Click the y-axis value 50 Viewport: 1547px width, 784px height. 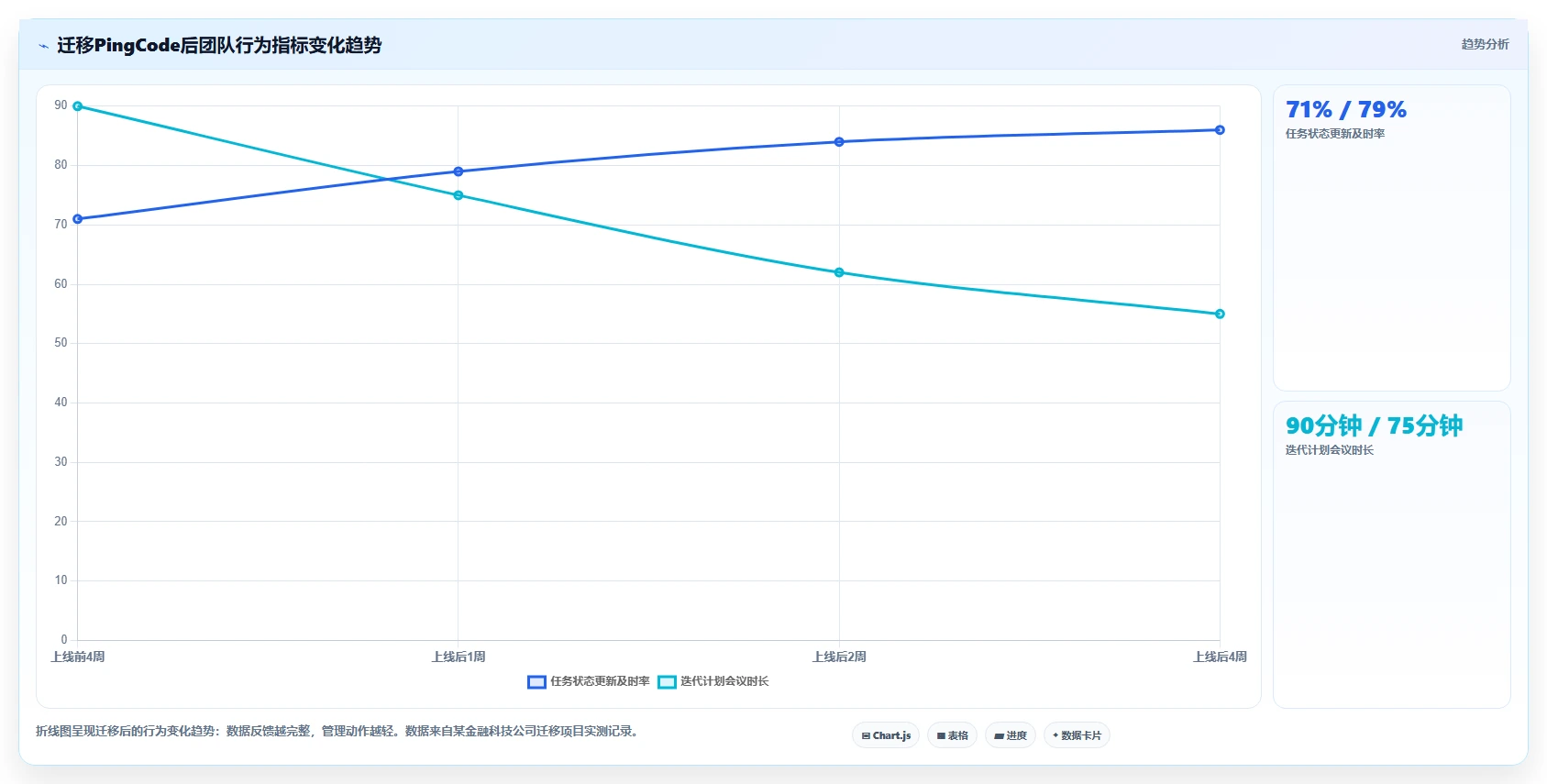point(61,343)
